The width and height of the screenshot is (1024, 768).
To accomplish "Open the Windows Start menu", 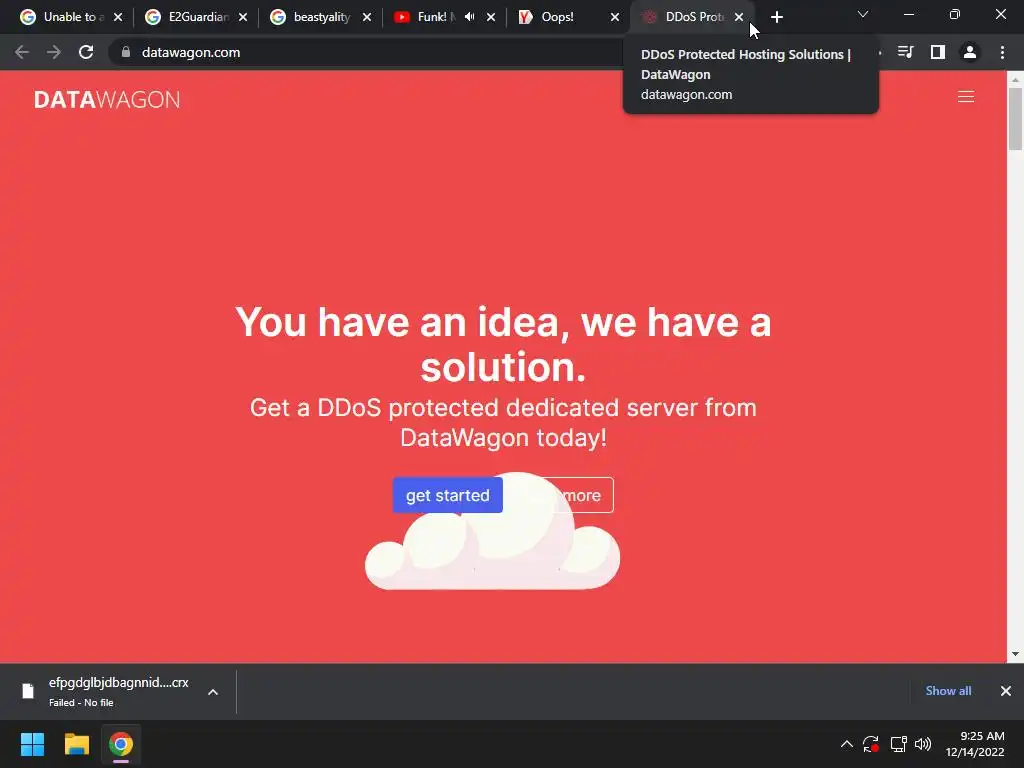I will pos(32,744).
